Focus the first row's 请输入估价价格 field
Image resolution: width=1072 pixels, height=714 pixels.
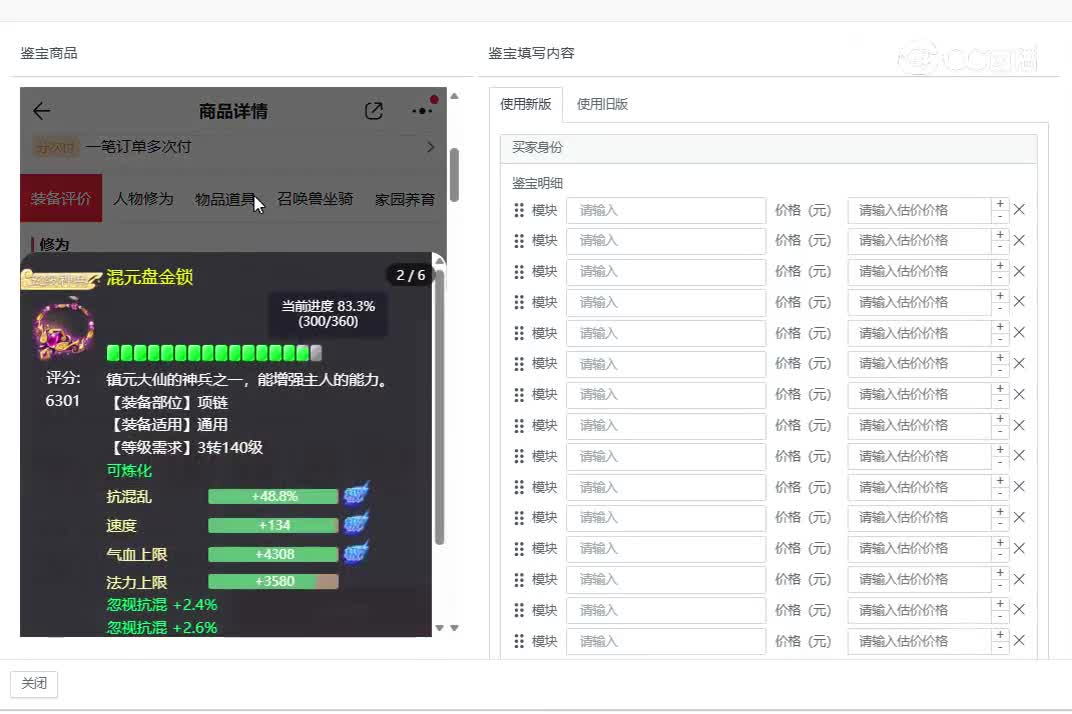click(919, 210)
